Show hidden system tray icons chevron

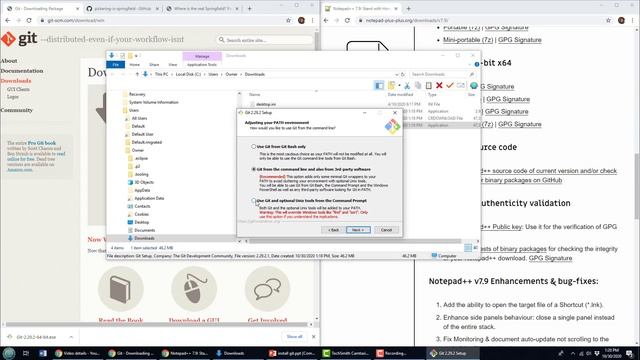pyautogui.click(x=572, y=353)
